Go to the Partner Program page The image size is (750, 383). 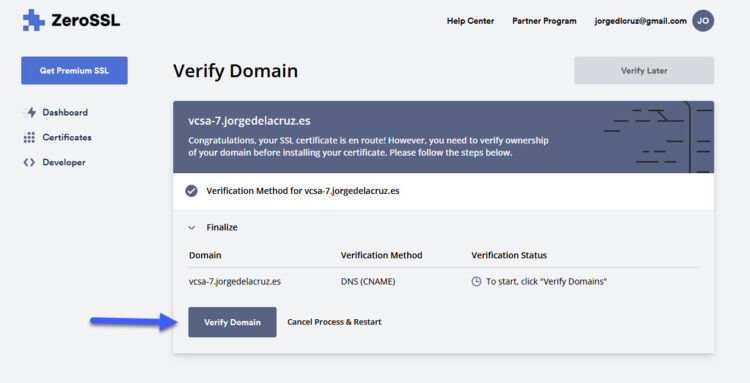point(544,21)
